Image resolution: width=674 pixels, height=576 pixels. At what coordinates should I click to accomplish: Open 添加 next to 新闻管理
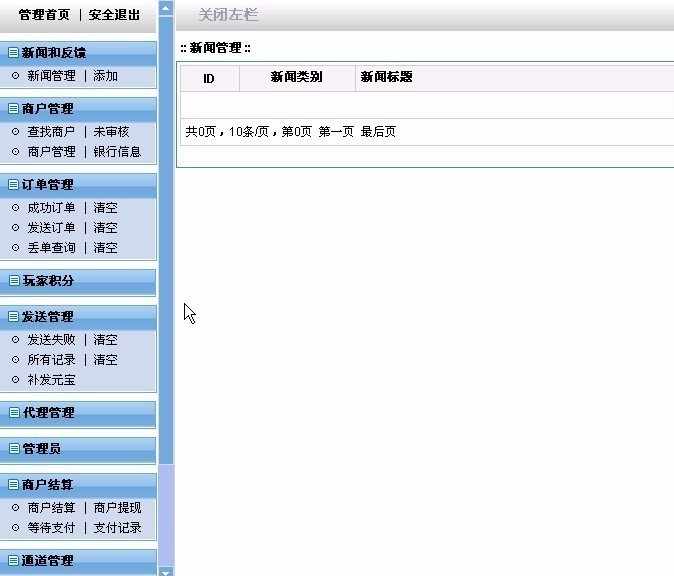(105, 76)
